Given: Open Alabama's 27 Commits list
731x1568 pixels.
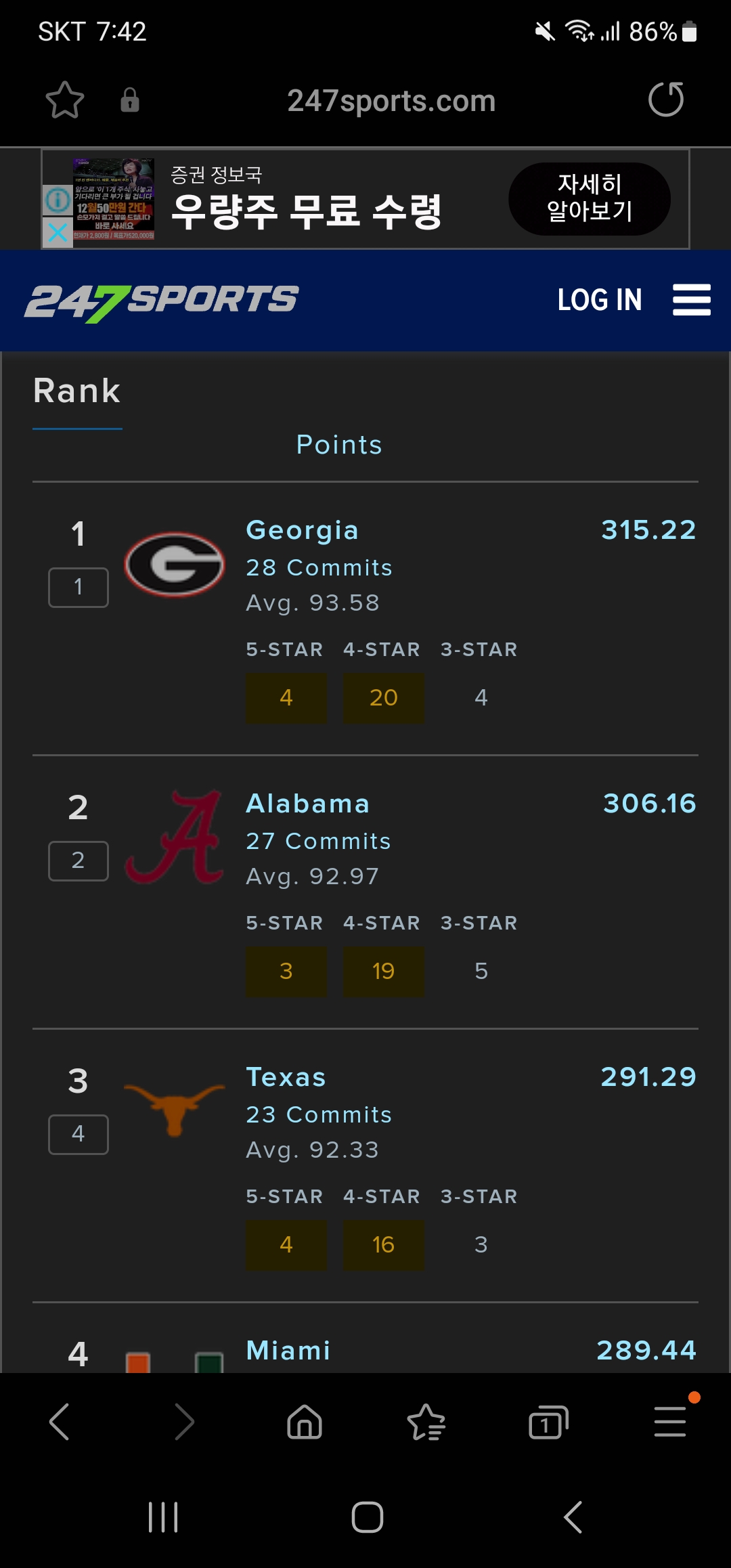Looking at the screenshot, I should [318, 841].
